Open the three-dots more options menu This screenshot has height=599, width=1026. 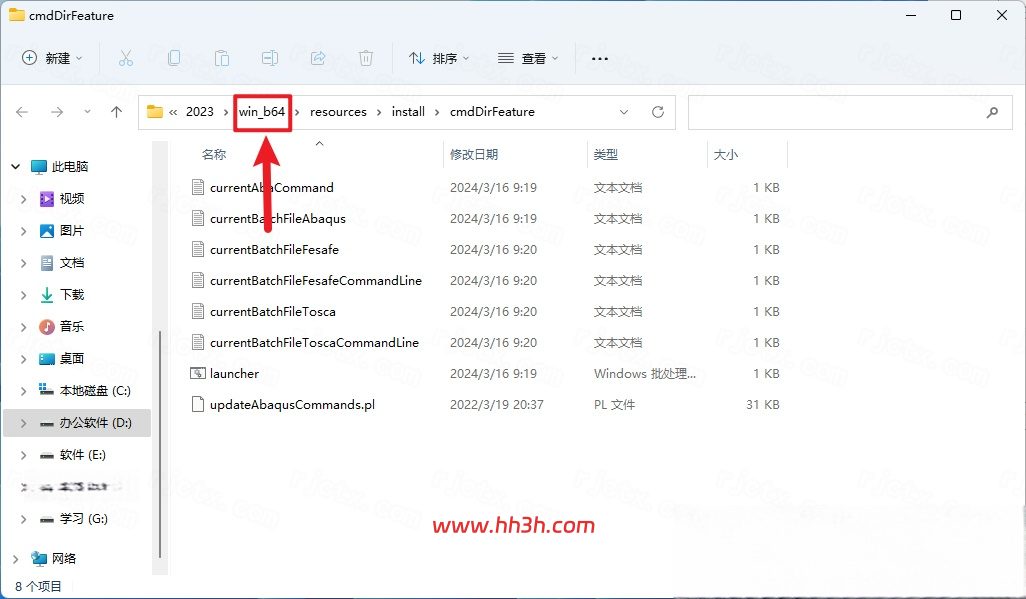pyautogui.click(x=599, y=58)
